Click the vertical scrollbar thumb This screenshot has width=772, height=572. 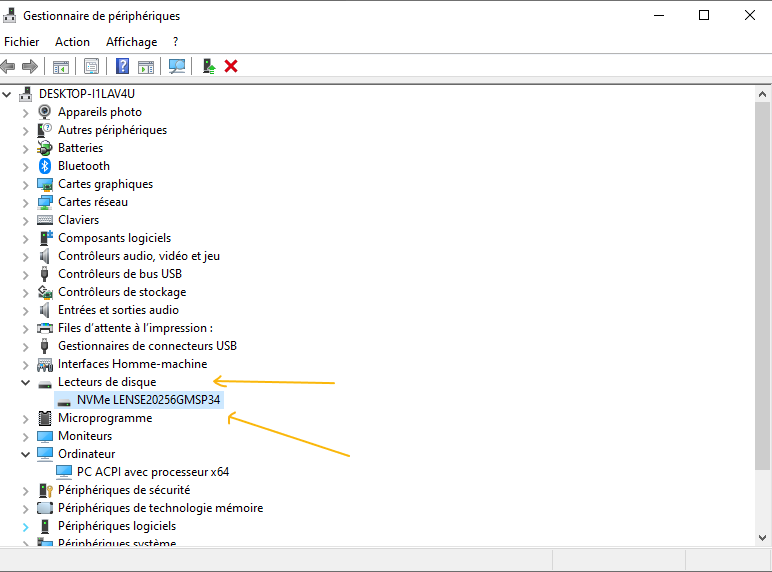pyautogui.click(x=763, y=286)
